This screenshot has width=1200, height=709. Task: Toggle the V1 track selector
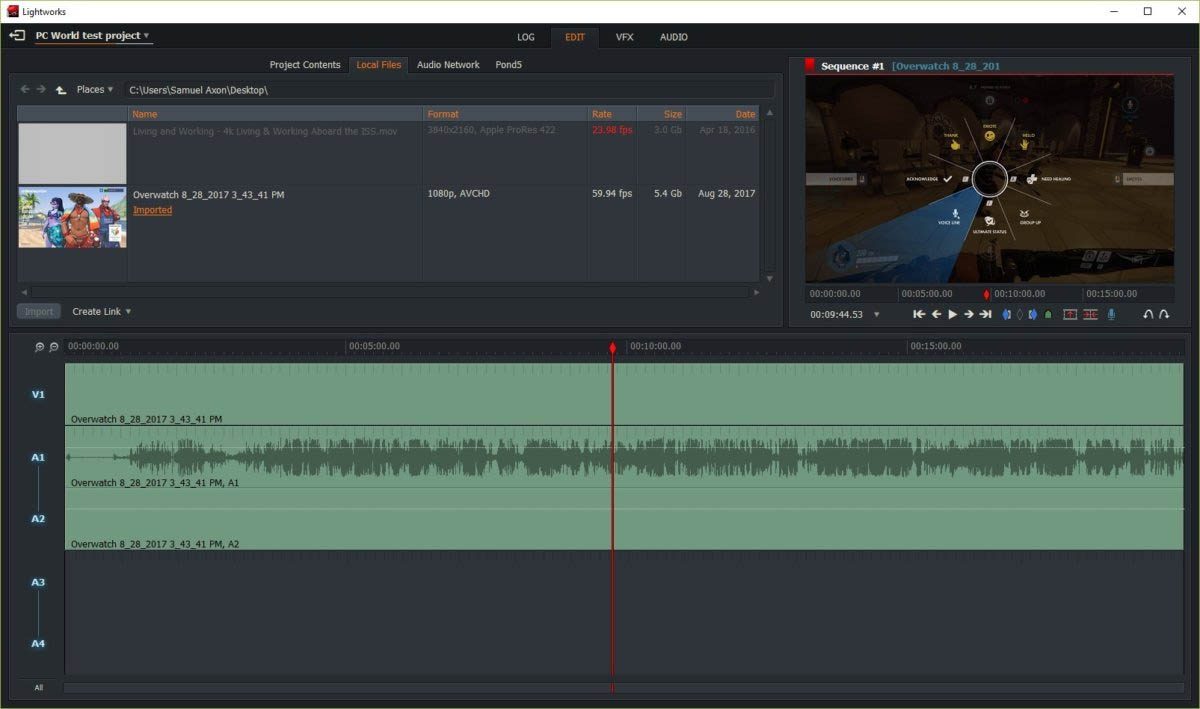point(38,395)
